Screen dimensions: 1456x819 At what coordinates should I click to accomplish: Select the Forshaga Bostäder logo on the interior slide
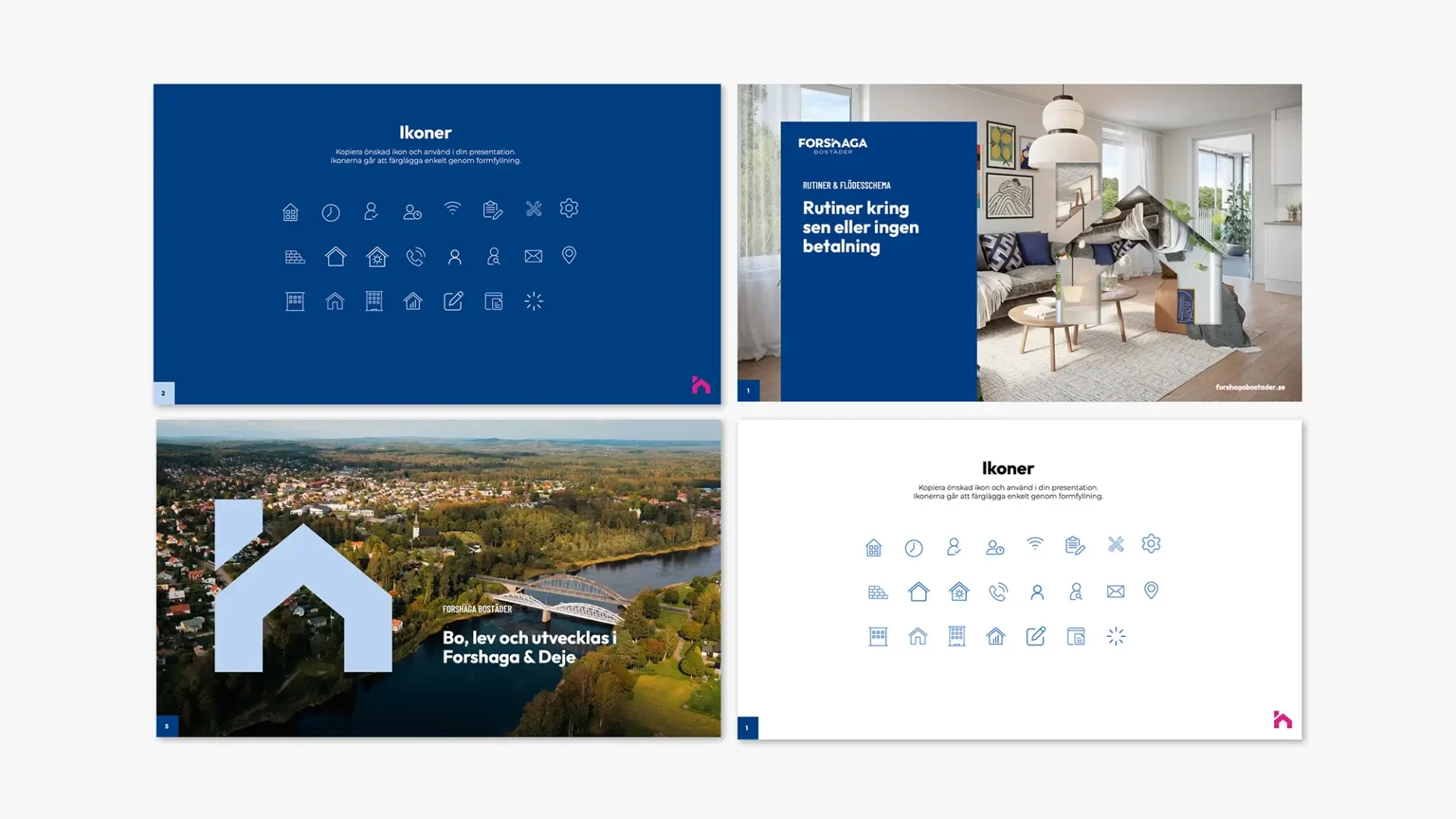coord(833,145)
